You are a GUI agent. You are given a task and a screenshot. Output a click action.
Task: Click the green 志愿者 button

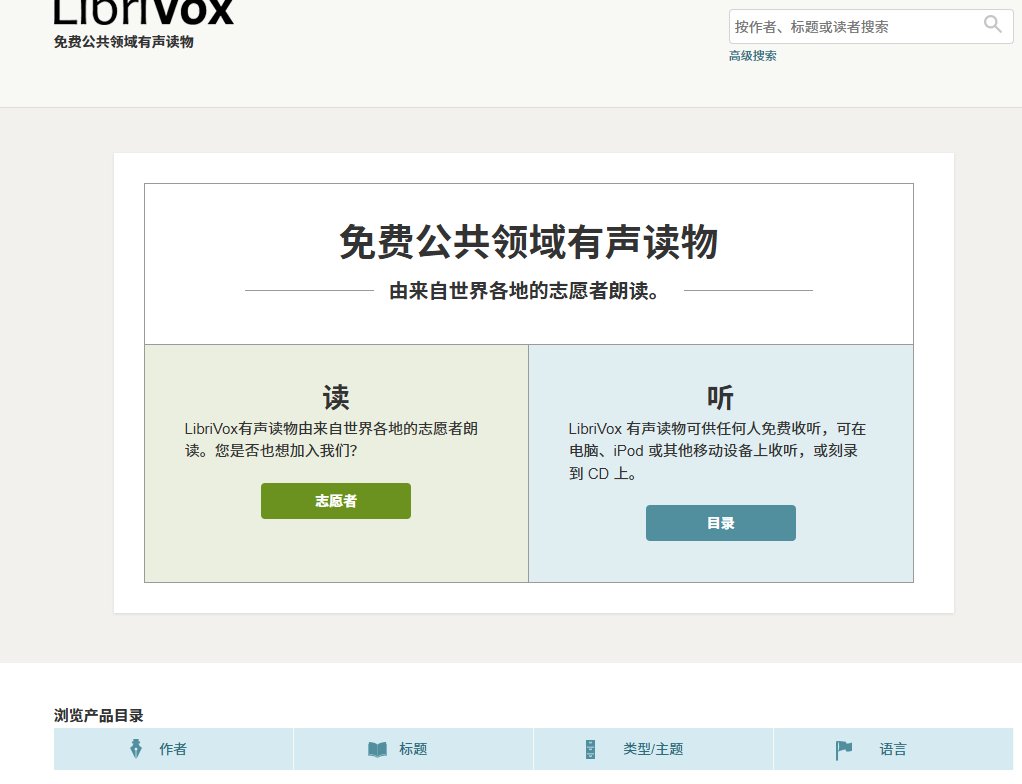[x=336, y=501]
